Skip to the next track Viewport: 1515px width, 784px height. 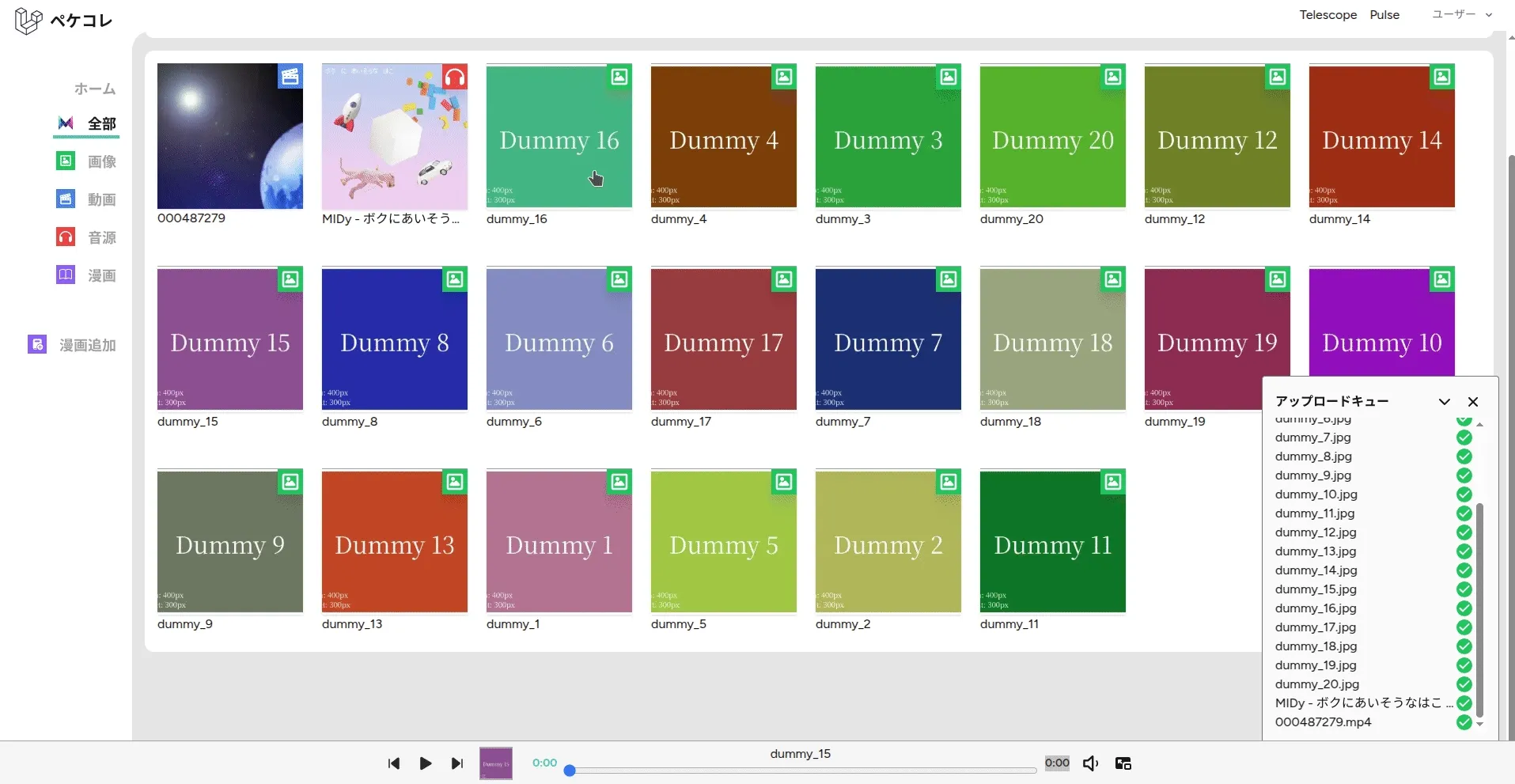click(x=456, y=763)
